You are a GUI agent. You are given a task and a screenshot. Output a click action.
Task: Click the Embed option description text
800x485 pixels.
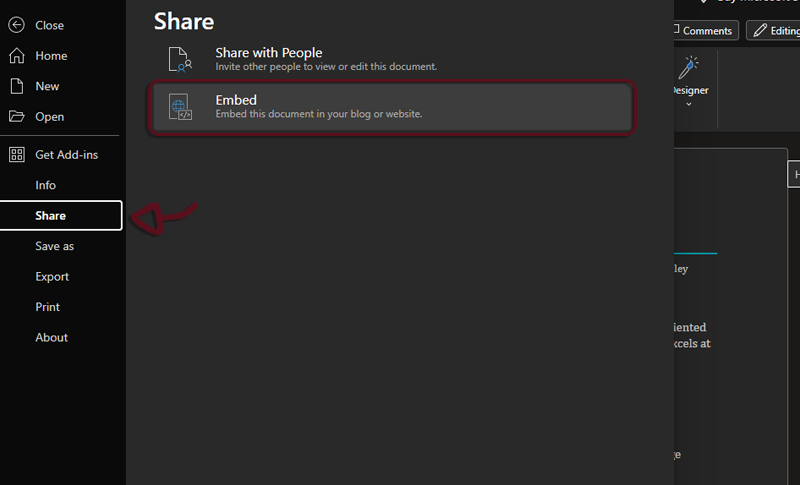[319, 114]
